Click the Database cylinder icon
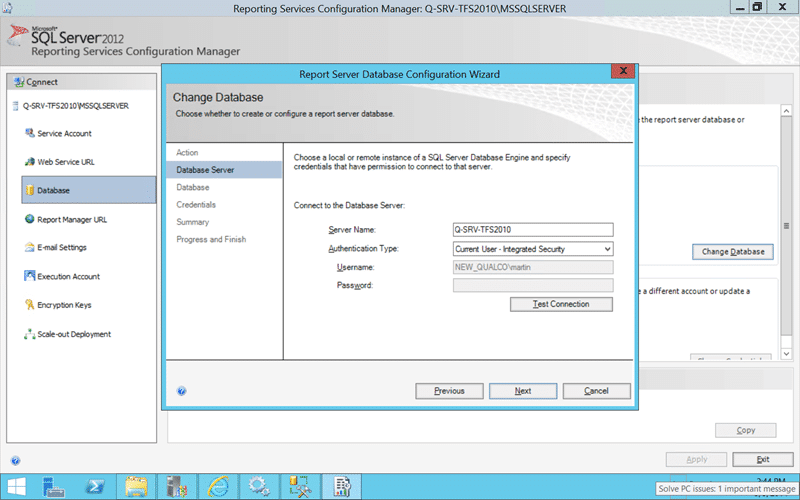The width and height of the screenshot is (800, 500). point(30,190)
